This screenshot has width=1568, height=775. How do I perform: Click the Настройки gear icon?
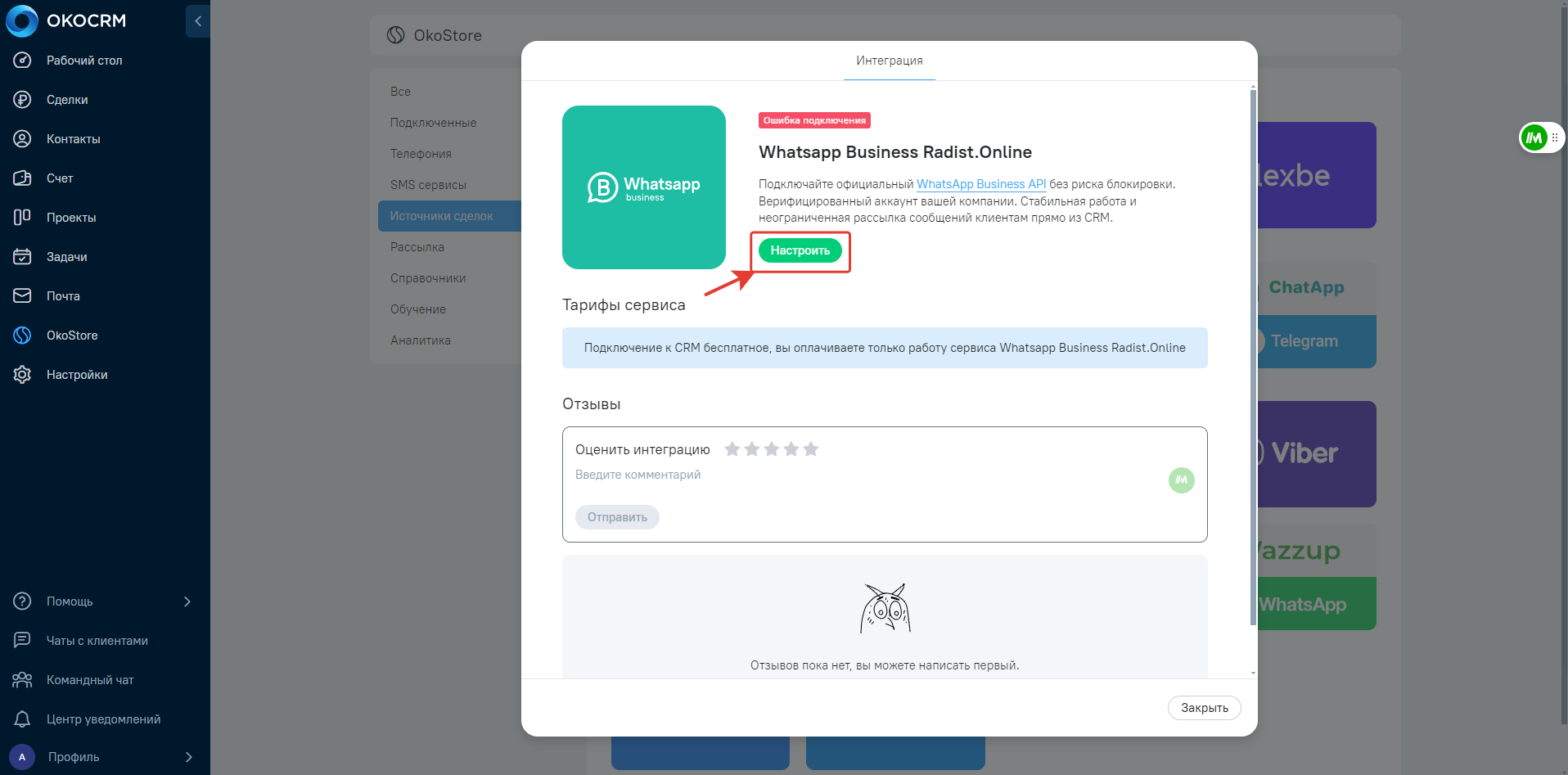(x=22, y=375)
